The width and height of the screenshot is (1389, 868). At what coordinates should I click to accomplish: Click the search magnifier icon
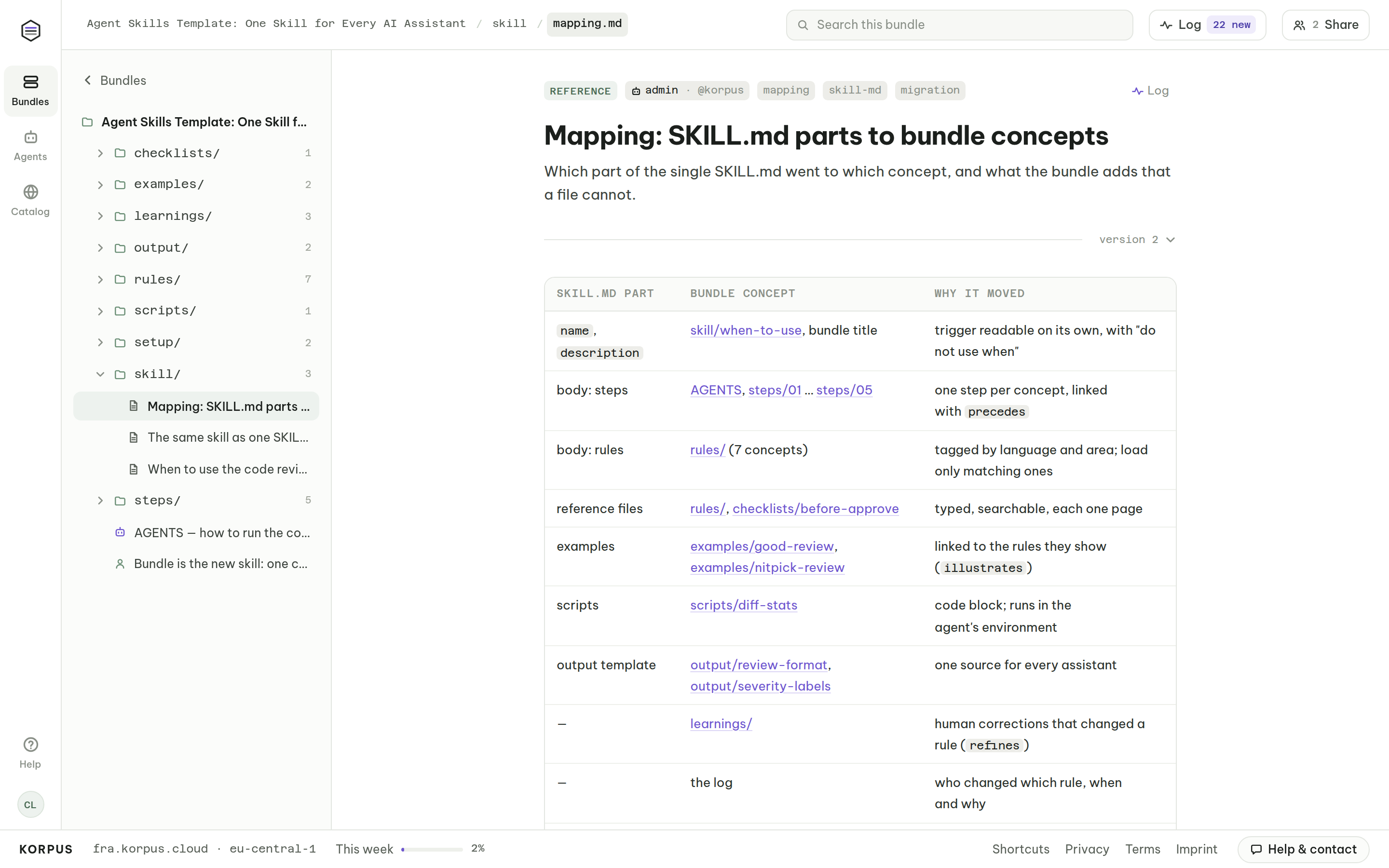(x=803, y=25)
